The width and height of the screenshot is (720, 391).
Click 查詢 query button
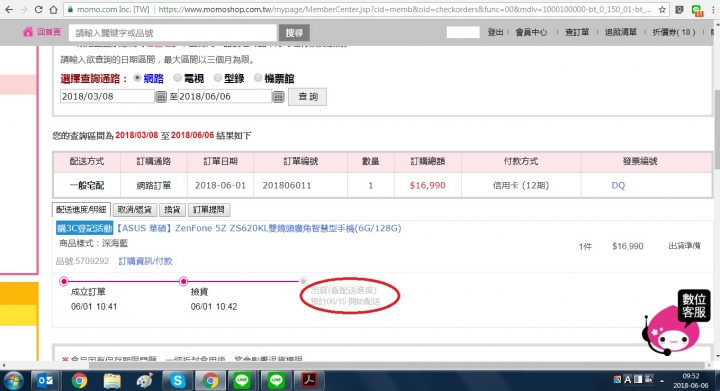307,97
